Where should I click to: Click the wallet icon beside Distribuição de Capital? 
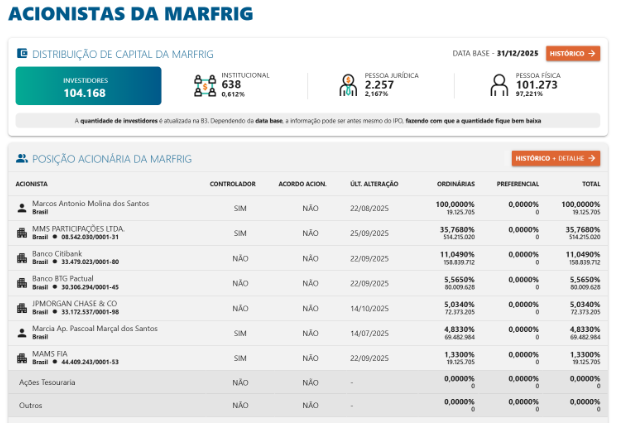22,53
